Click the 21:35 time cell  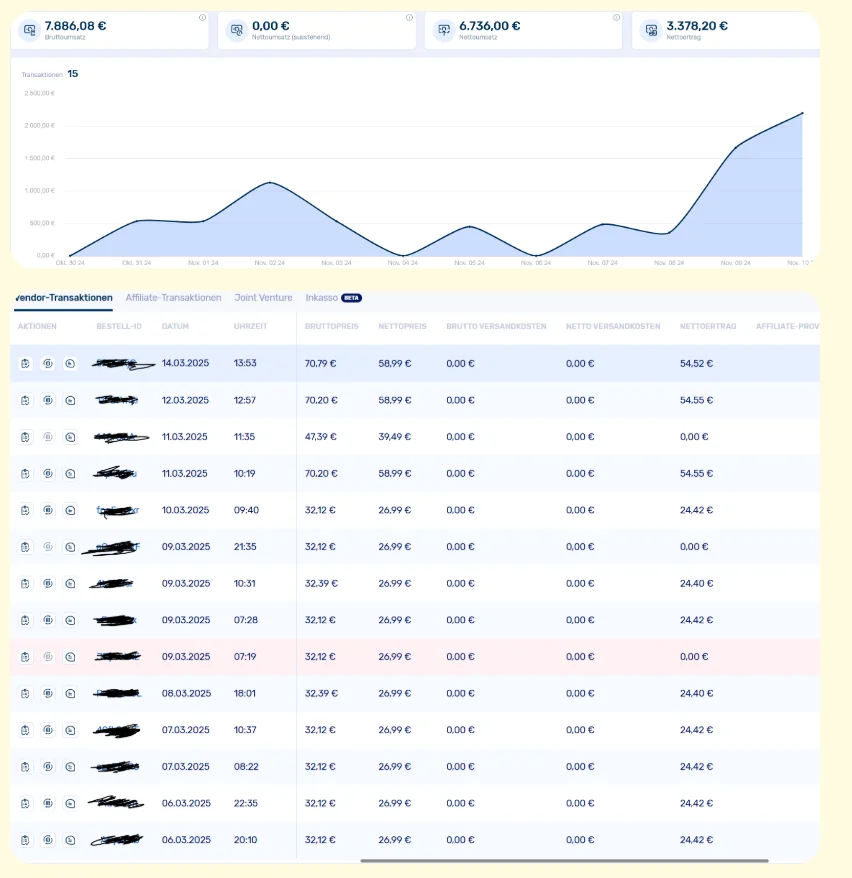point(245,547)
